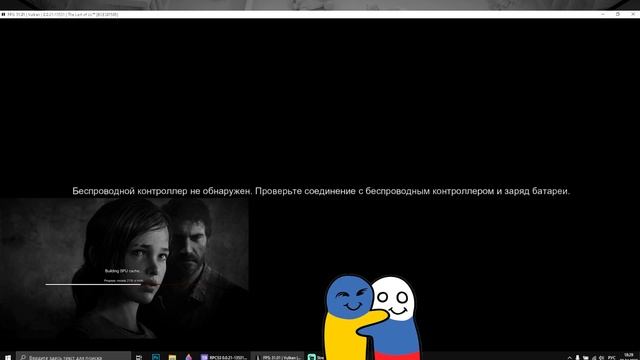This screenshot has height=360, width=640.
Task: Open the pink droplet app on taskbar
Action: pyautogui.click(x=189, y=357)
